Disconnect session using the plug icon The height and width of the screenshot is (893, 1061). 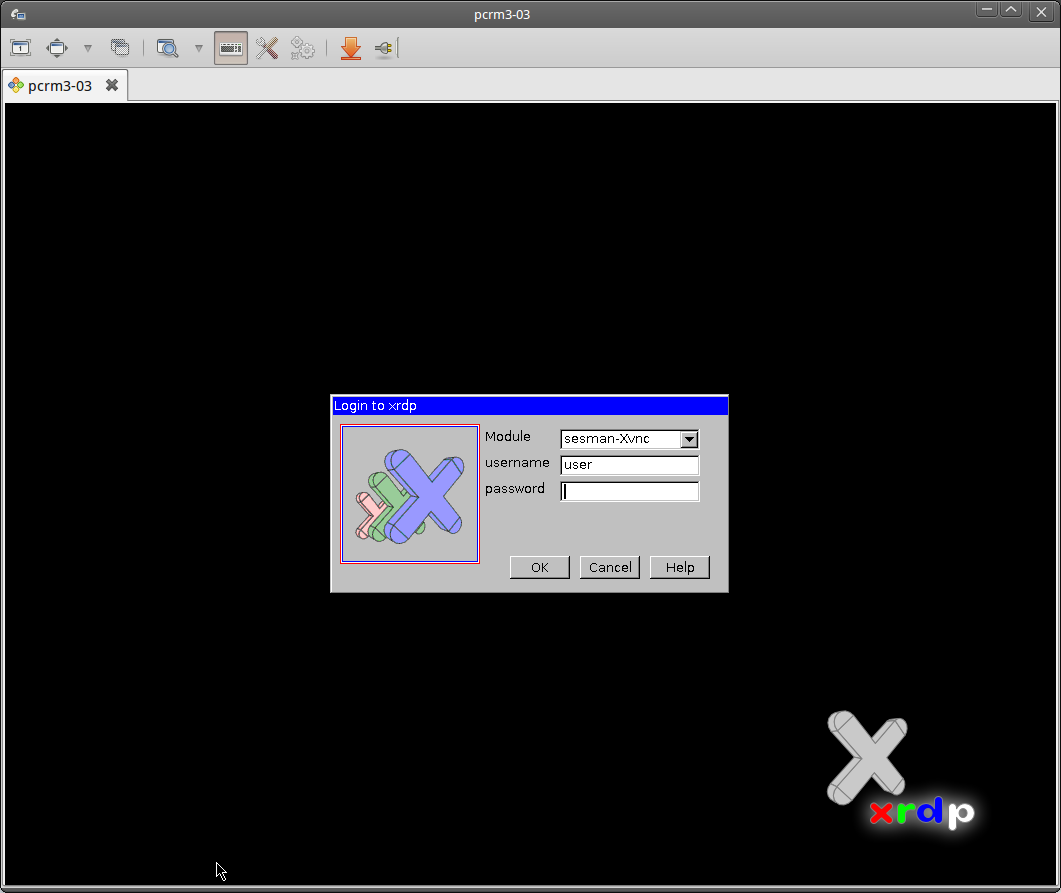click(x=386, y=48)
